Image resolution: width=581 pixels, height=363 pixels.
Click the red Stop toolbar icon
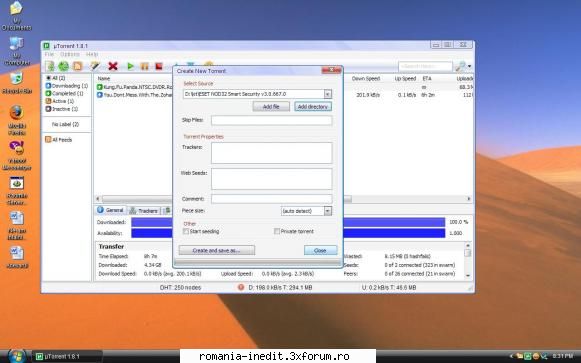click(159, 66)
